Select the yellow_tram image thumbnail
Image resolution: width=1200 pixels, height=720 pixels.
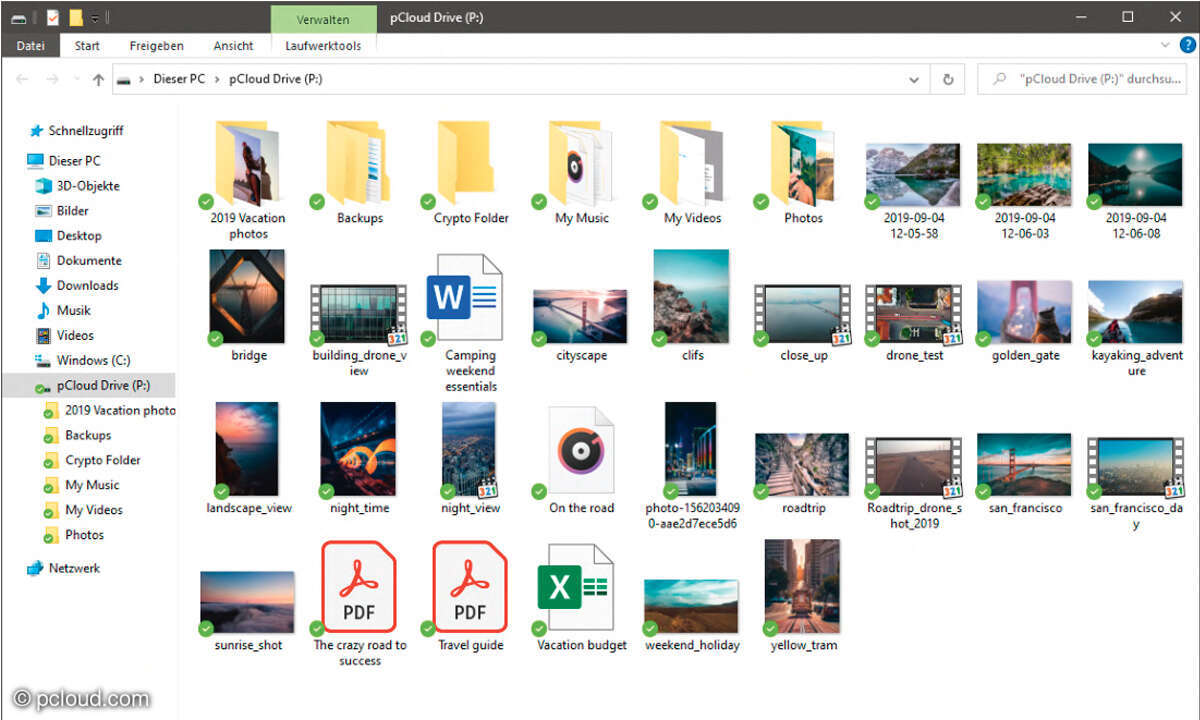[803, 589]
